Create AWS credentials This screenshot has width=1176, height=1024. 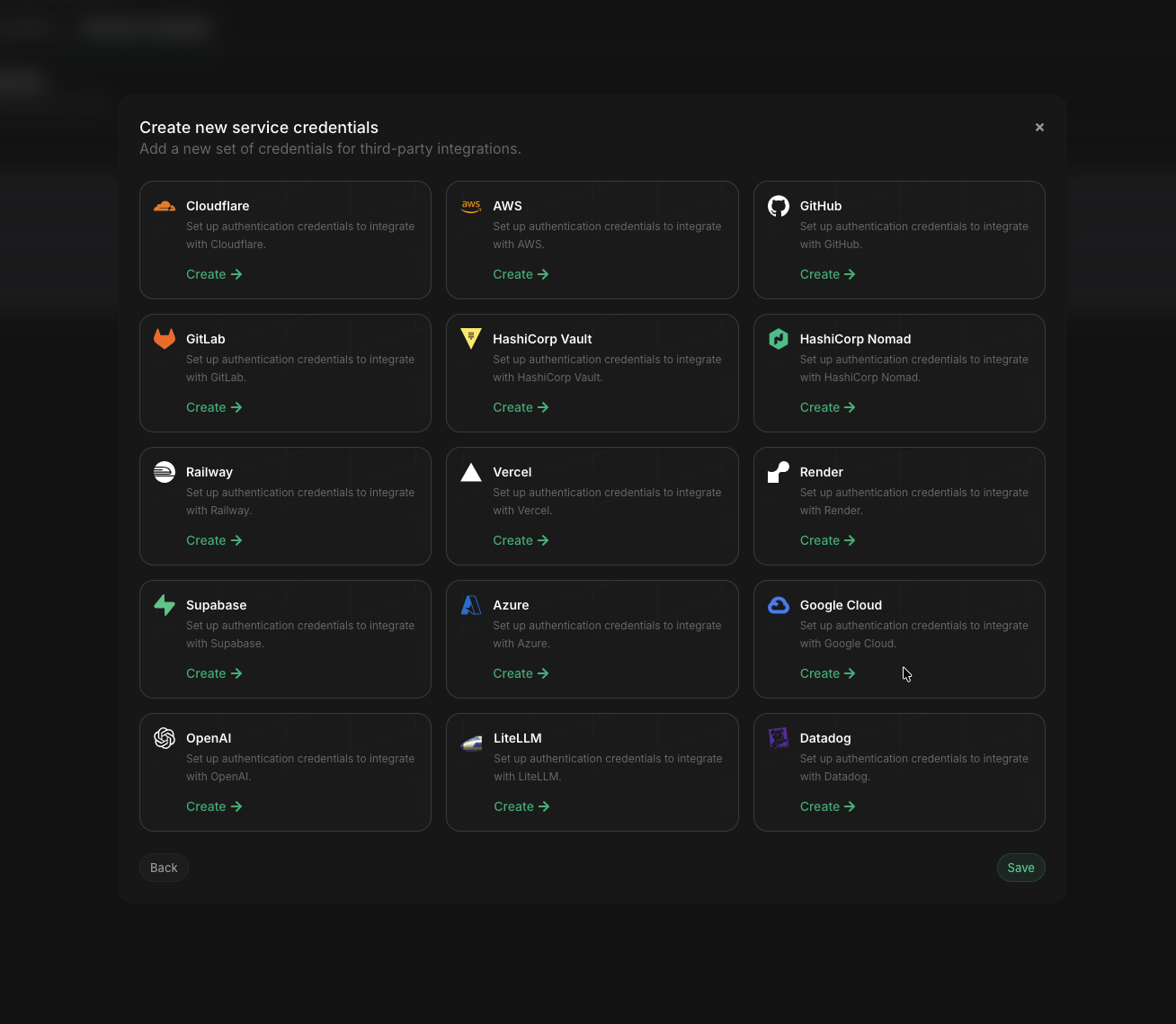[521, 274]
